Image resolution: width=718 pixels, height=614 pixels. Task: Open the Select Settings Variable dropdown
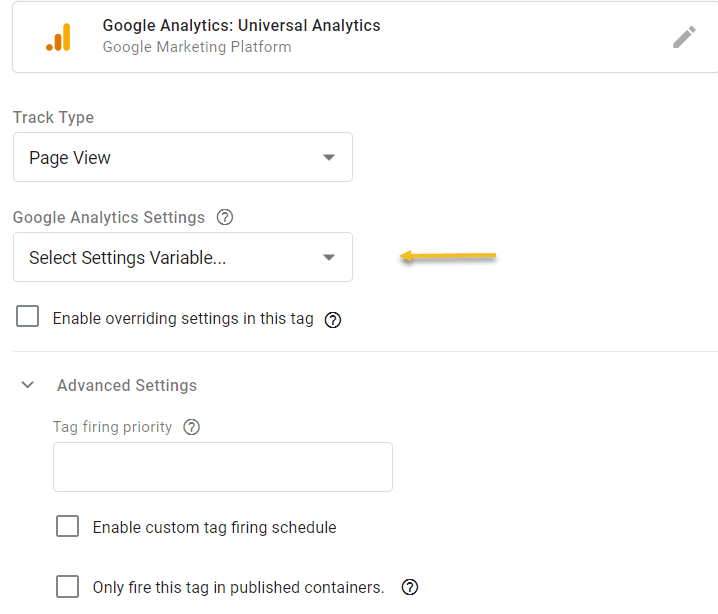(x=183, y=257)
